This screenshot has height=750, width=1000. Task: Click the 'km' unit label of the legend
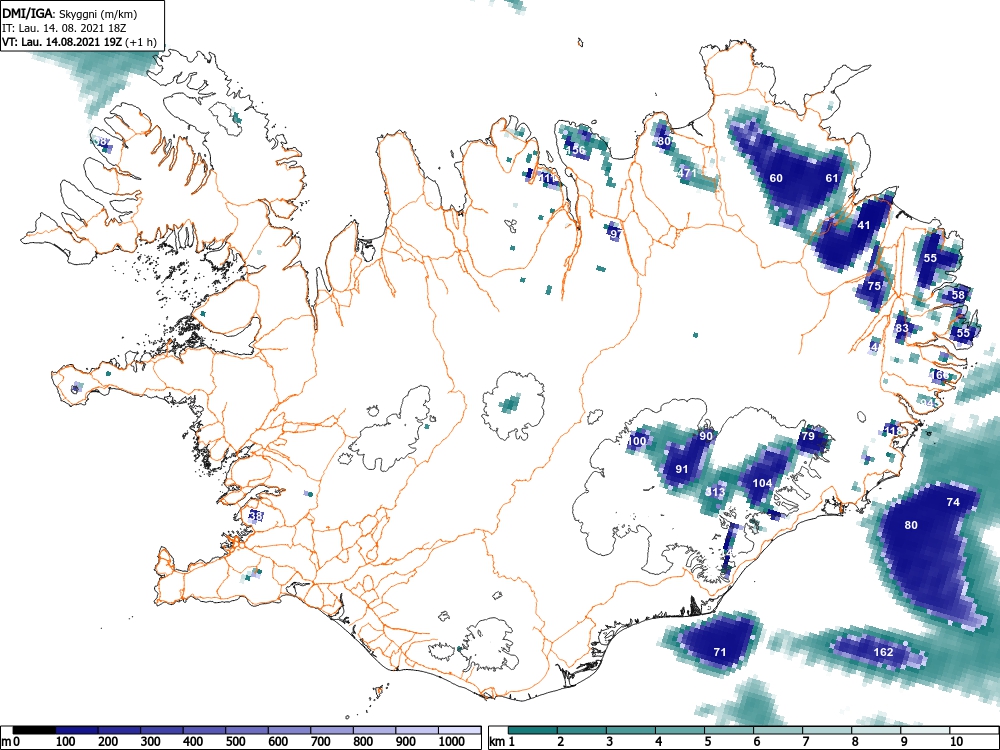click(x=497, y=742)
